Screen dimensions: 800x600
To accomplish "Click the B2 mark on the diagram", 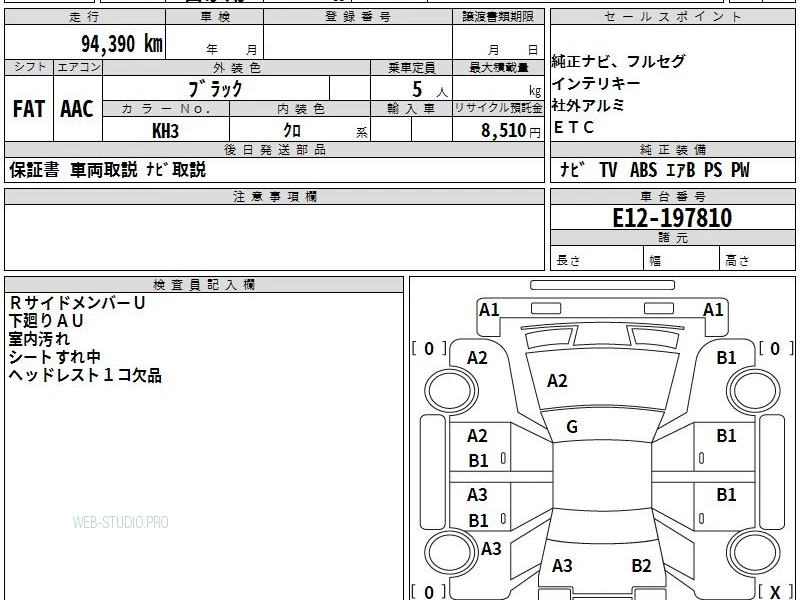I will tap(641, 566).
